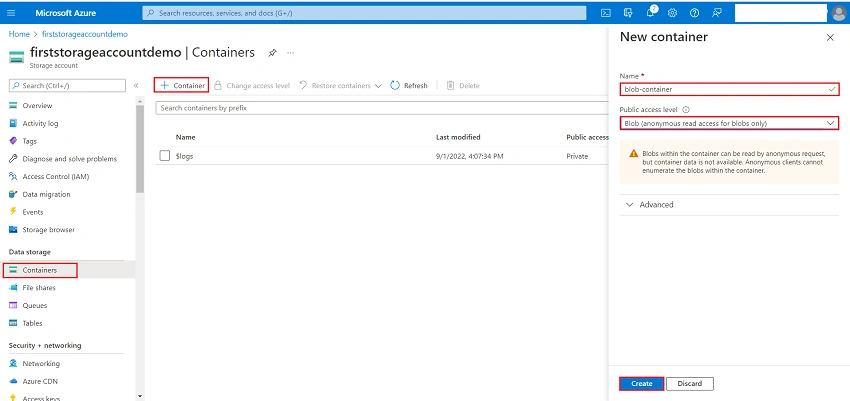Click firststorageaccountdemo breadcrumb link
This screenshot has width=850, height=401.
coord(85,34)
